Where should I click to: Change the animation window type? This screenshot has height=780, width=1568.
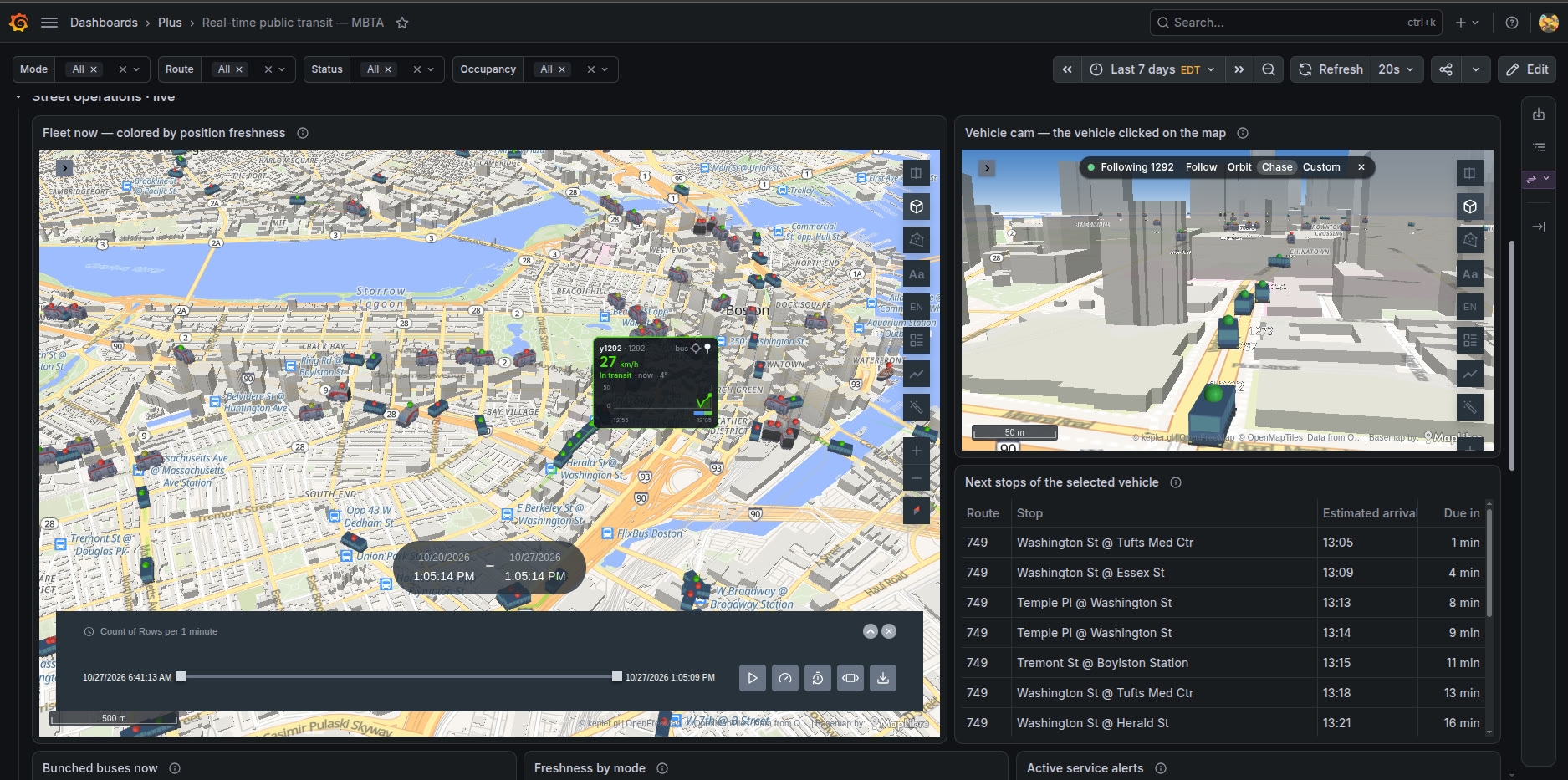pyautogui.click(x=850, y=678)
